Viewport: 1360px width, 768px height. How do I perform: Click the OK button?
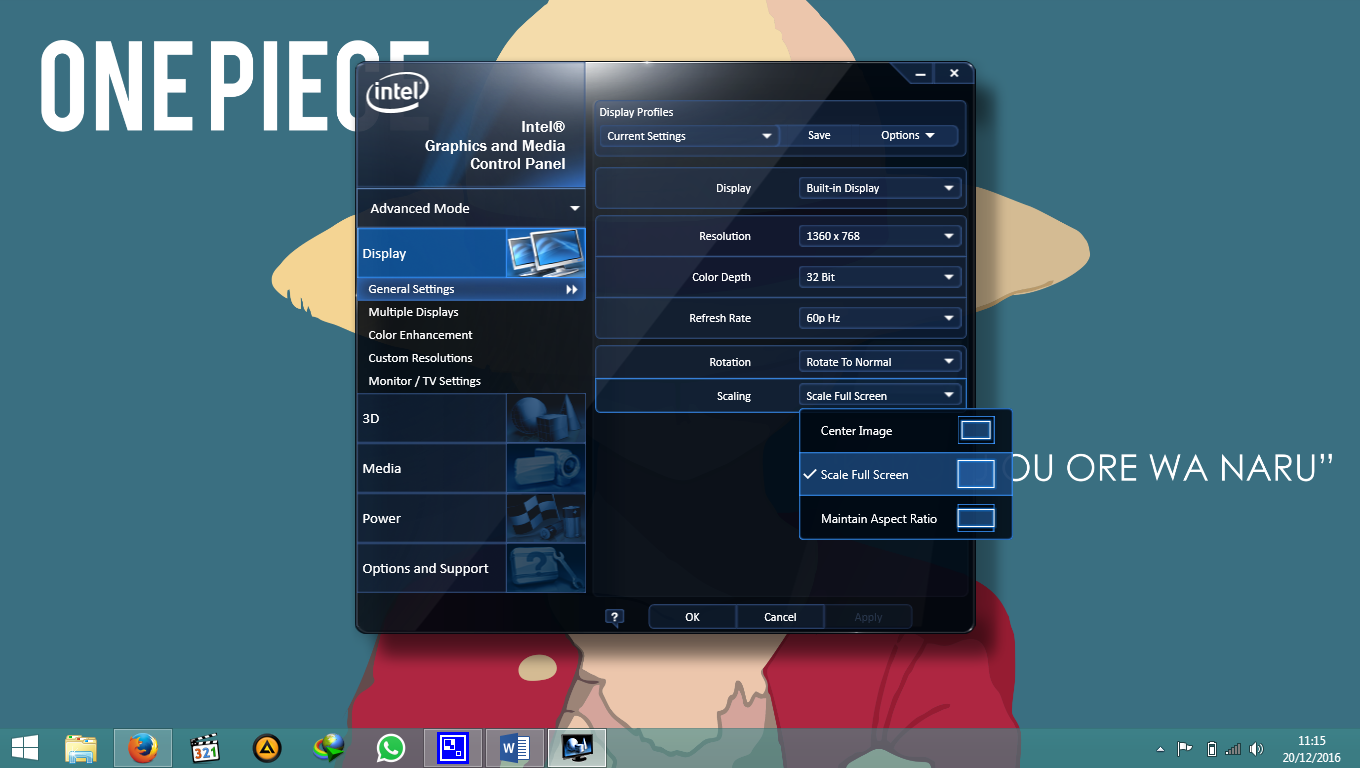tap(692, 617)
